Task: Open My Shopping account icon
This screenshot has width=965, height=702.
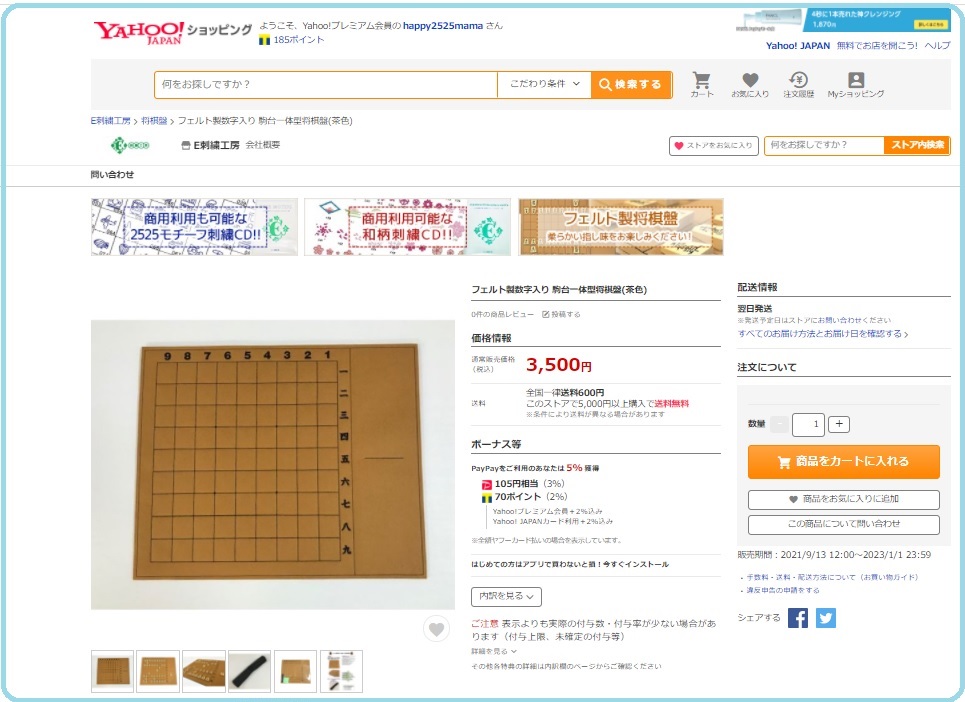Action: coord(855,84)
